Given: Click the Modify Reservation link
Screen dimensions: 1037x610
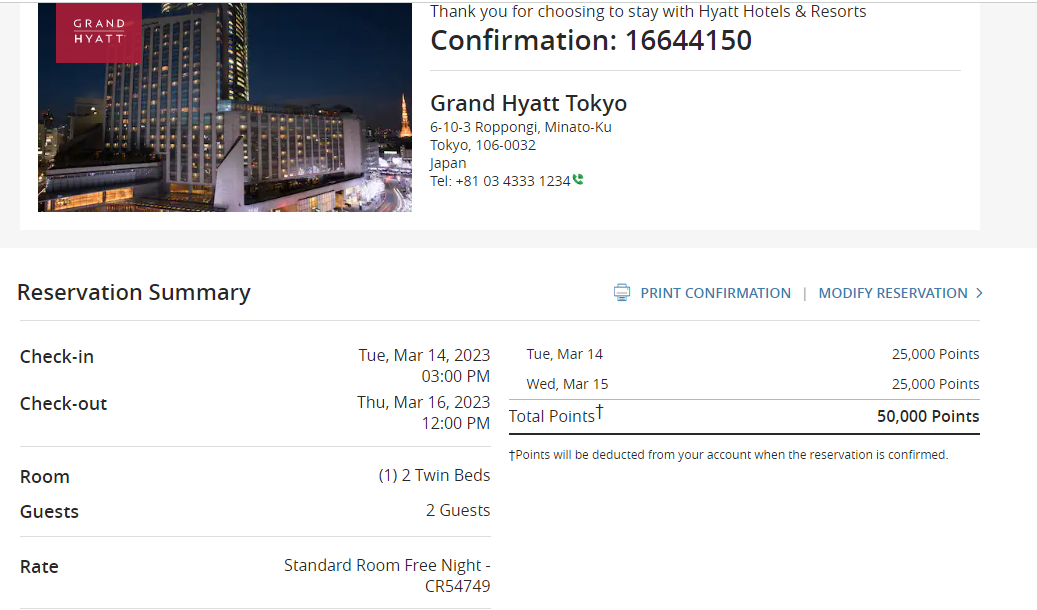Looking at the screenshot, I should [x=892, y=293].
